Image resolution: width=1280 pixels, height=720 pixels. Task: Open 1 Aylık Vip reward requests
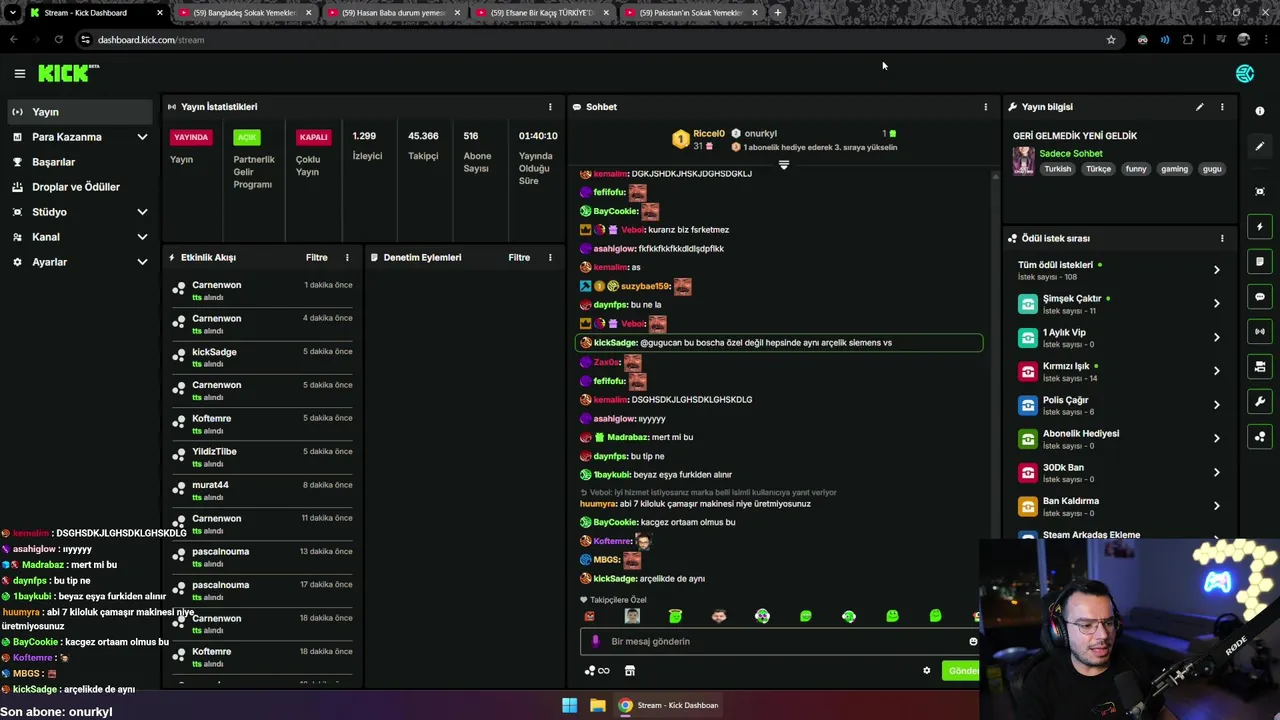pos(1118,337)
